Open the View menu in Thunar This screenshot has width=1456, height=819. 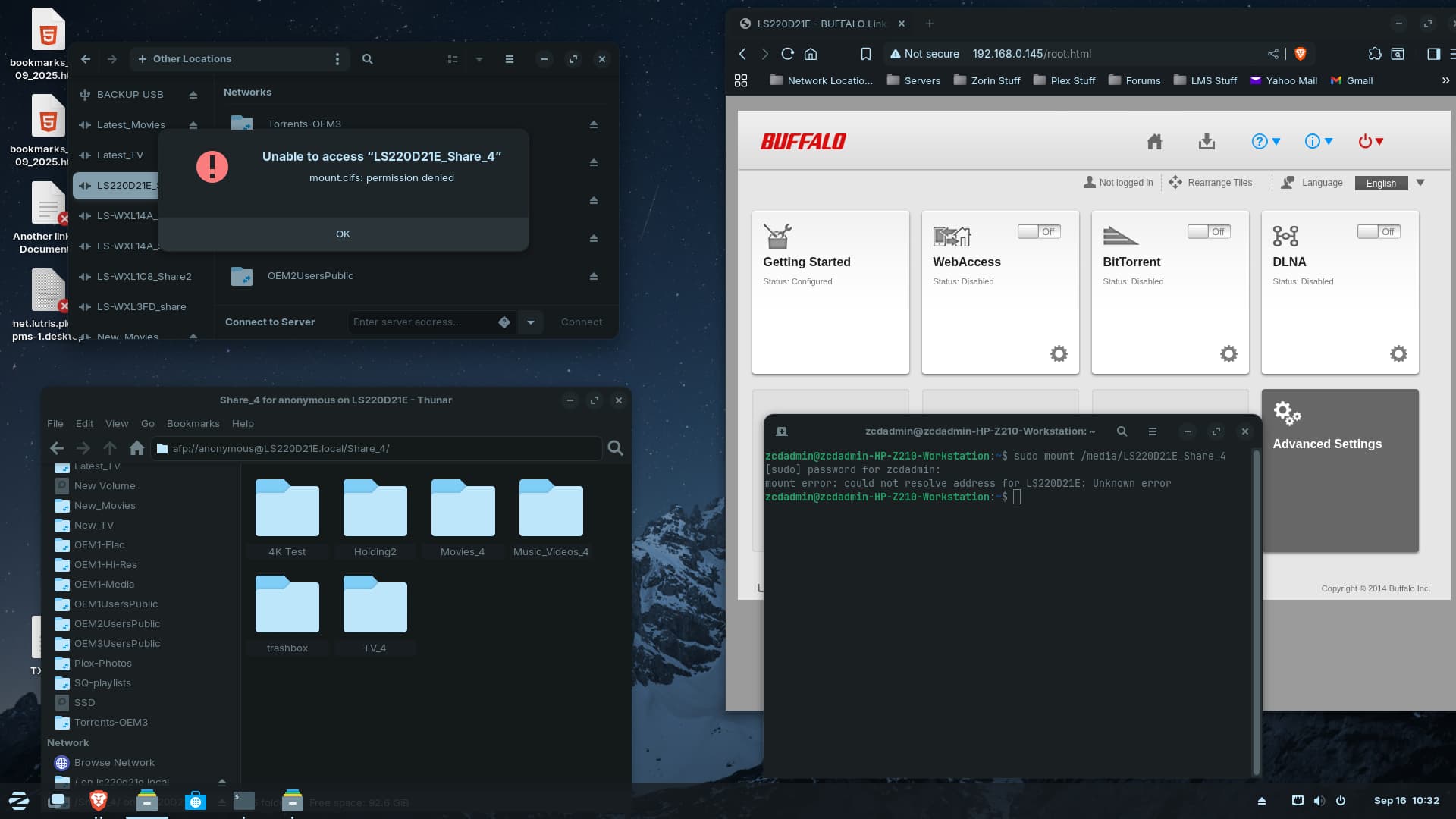point(117,423)
